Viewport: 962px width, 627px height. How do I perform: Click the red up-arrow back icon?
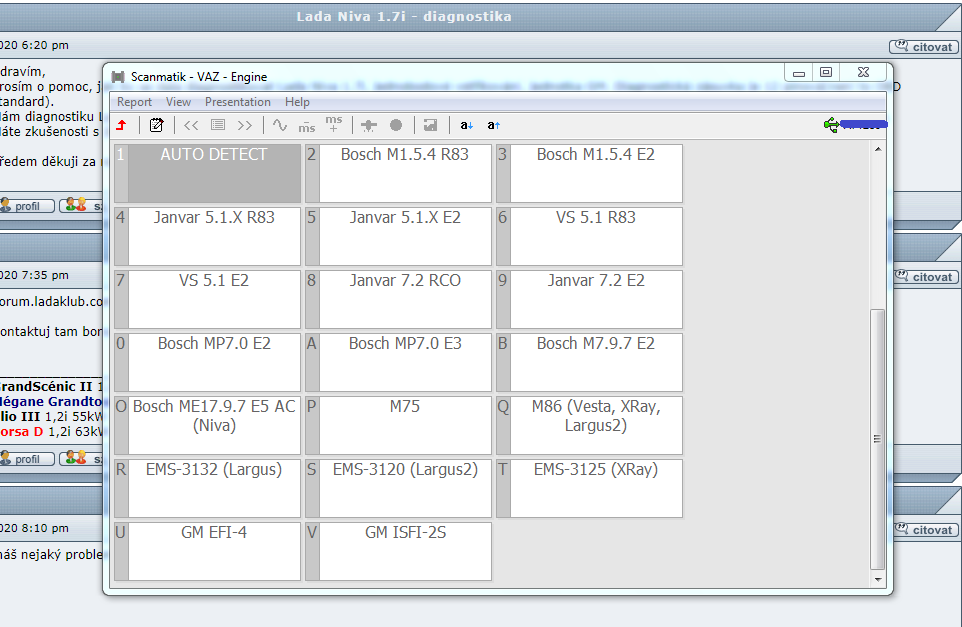(x=121, y=125)
